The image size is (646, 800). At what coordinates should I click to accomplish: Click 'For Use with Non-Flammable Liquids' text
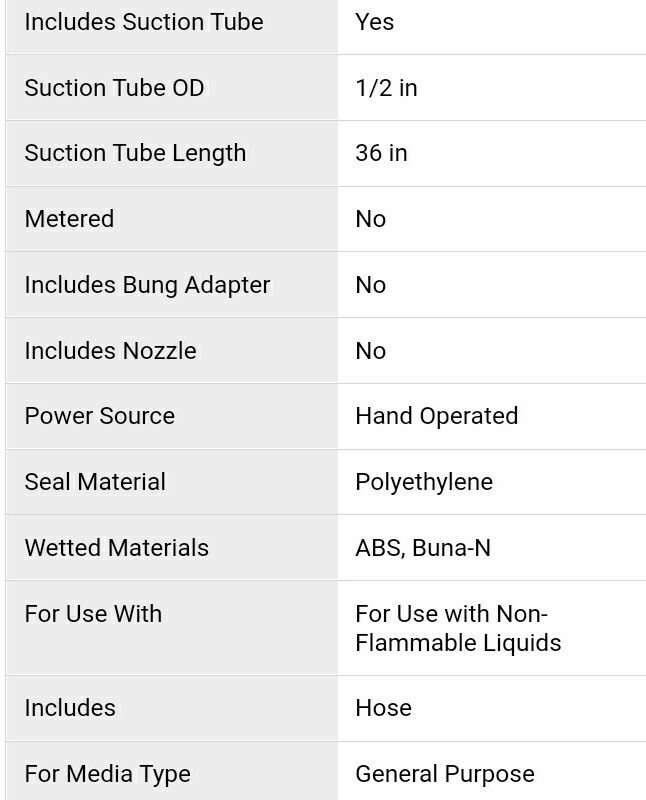tap(458, 628)
